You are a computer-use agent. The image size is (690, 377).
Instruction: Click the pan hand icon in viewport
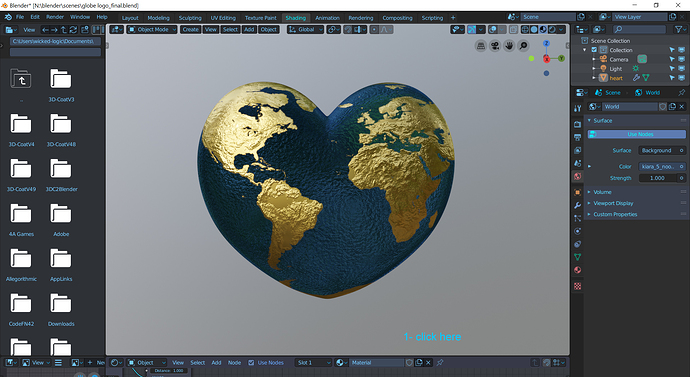tap(509, 46)
